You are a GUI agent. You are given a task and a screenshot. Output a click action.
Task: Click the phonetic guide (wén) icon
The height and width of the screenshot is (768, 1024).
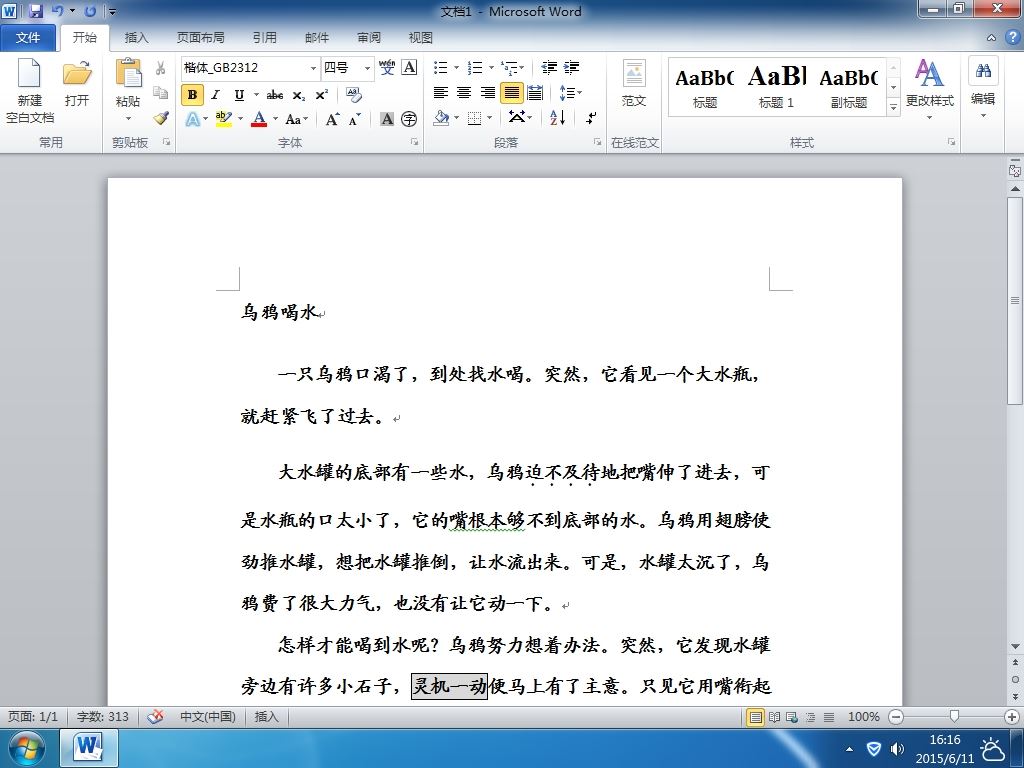pos(387,67)
